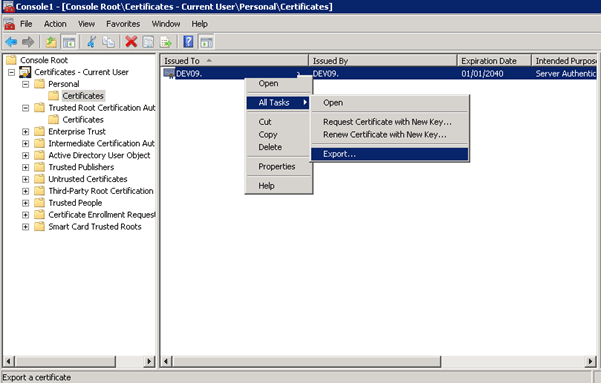Expand Third-Party Root Certification node

pos(25,191)
